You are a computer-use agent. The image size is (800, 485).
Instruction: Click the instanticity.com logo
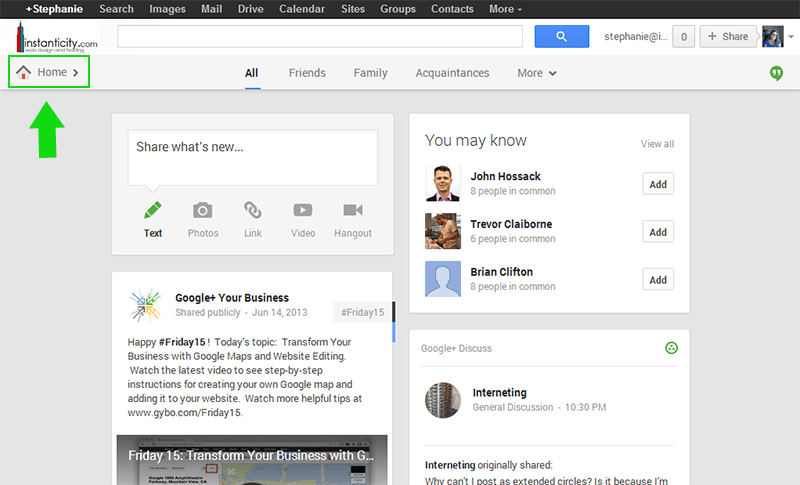click(x=56, y=38)
